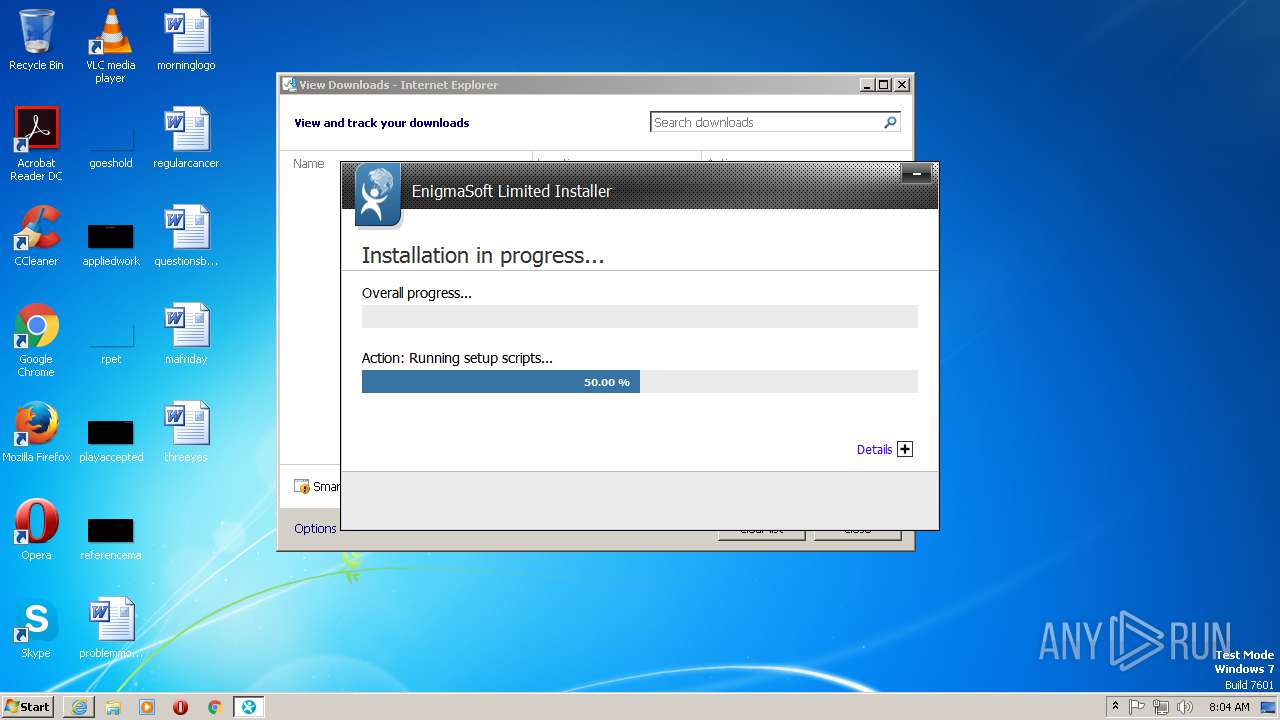The height and width of the screenshot is (720, 1280).
Task: Click the 50.00 % action progress bar
Action: [640, 382]
